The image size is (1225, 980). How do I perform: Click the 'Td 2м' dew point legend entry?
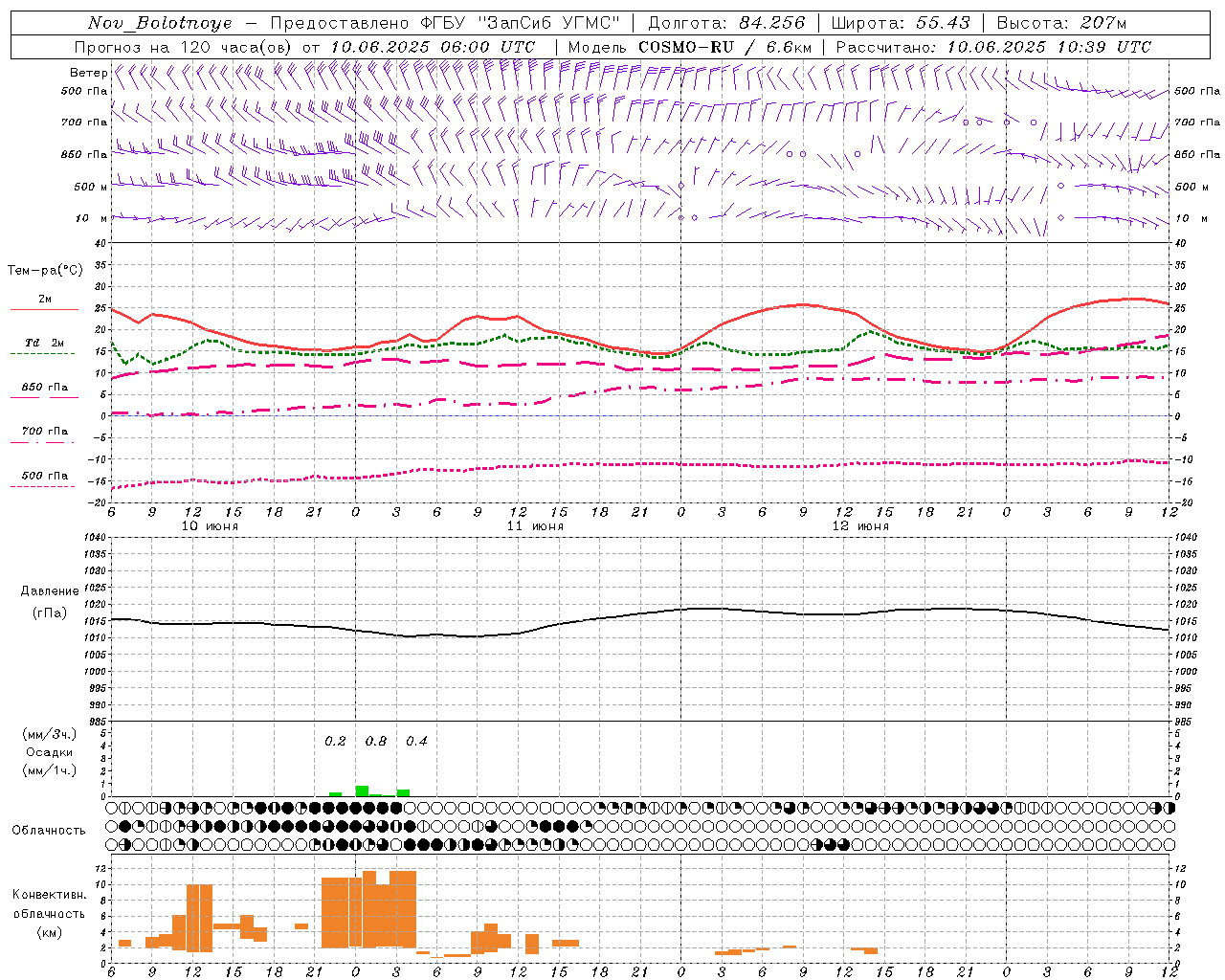[44, 343]
